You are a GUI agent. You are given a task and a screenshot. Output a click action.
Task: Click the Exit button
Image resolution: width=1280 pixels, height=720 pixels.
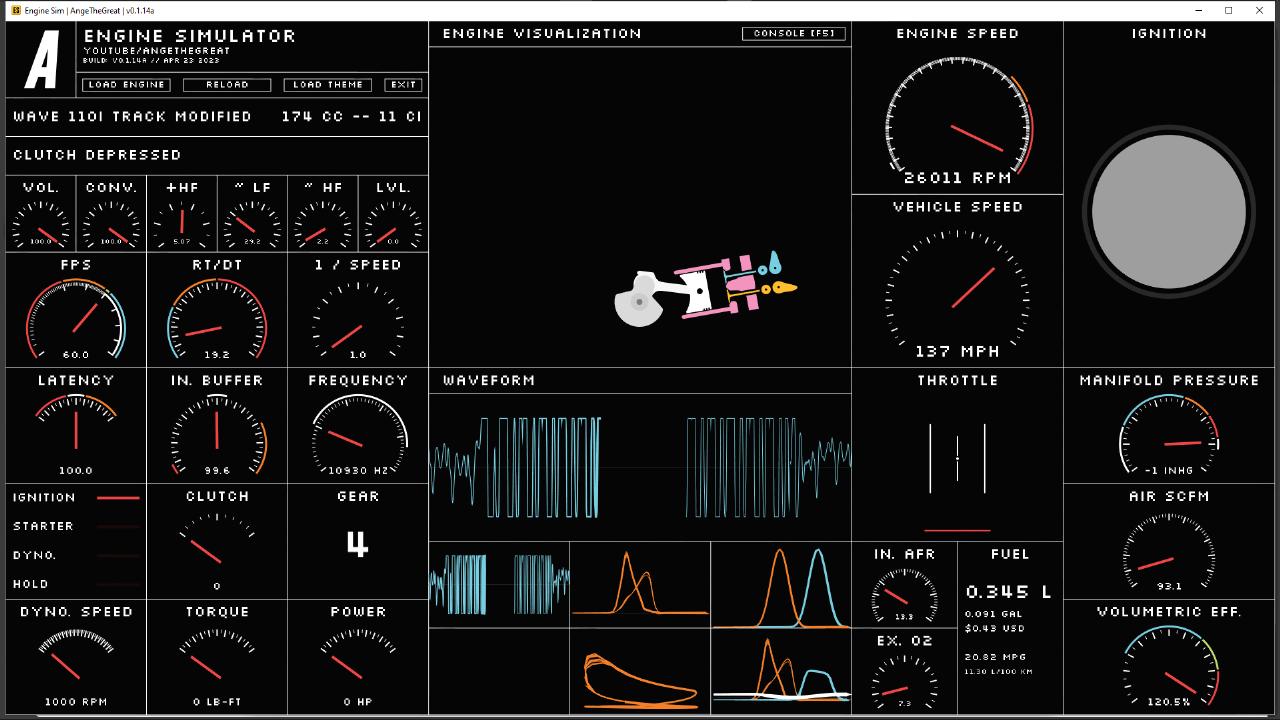[x=403, y=85]
